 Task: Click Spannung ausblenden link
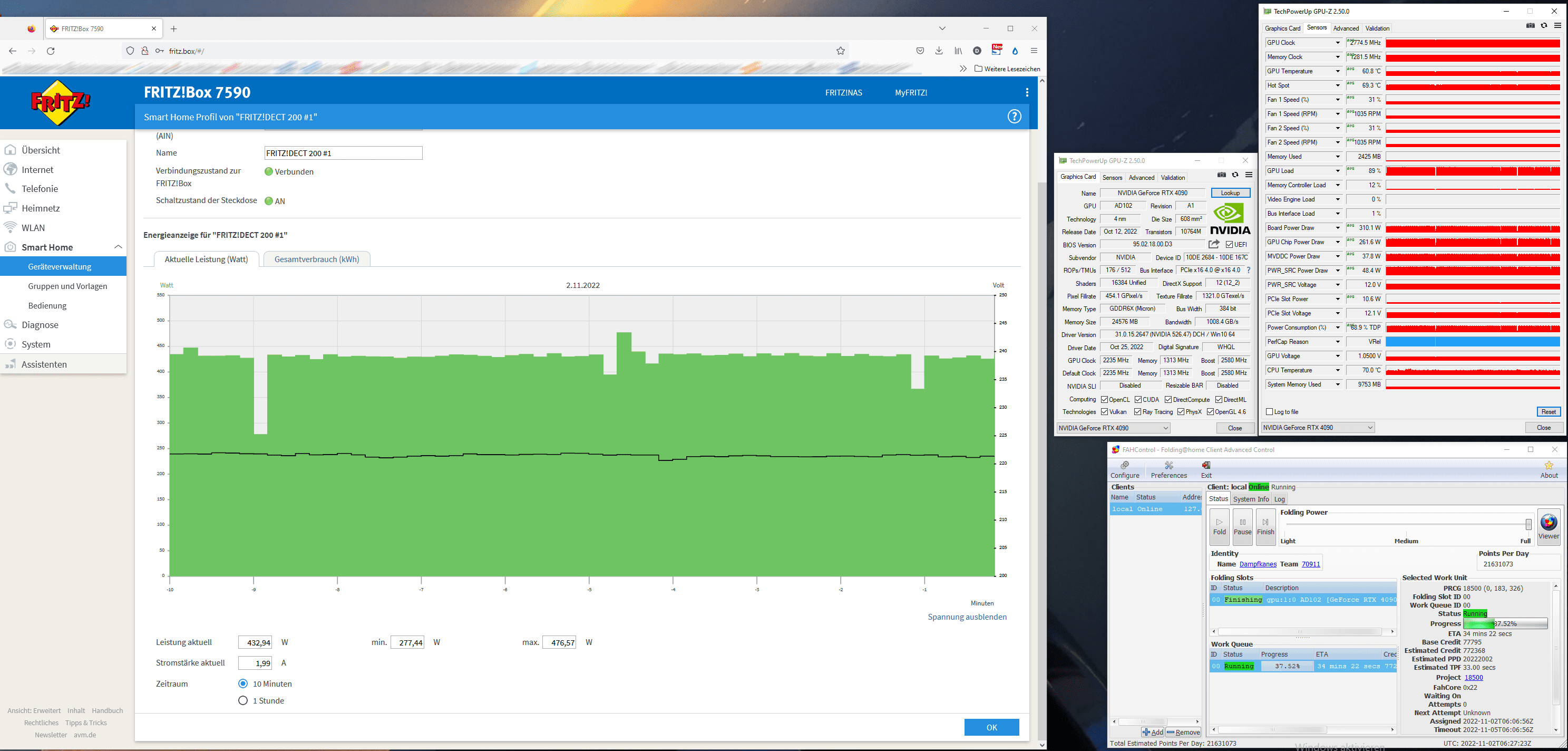click(967, 617)
